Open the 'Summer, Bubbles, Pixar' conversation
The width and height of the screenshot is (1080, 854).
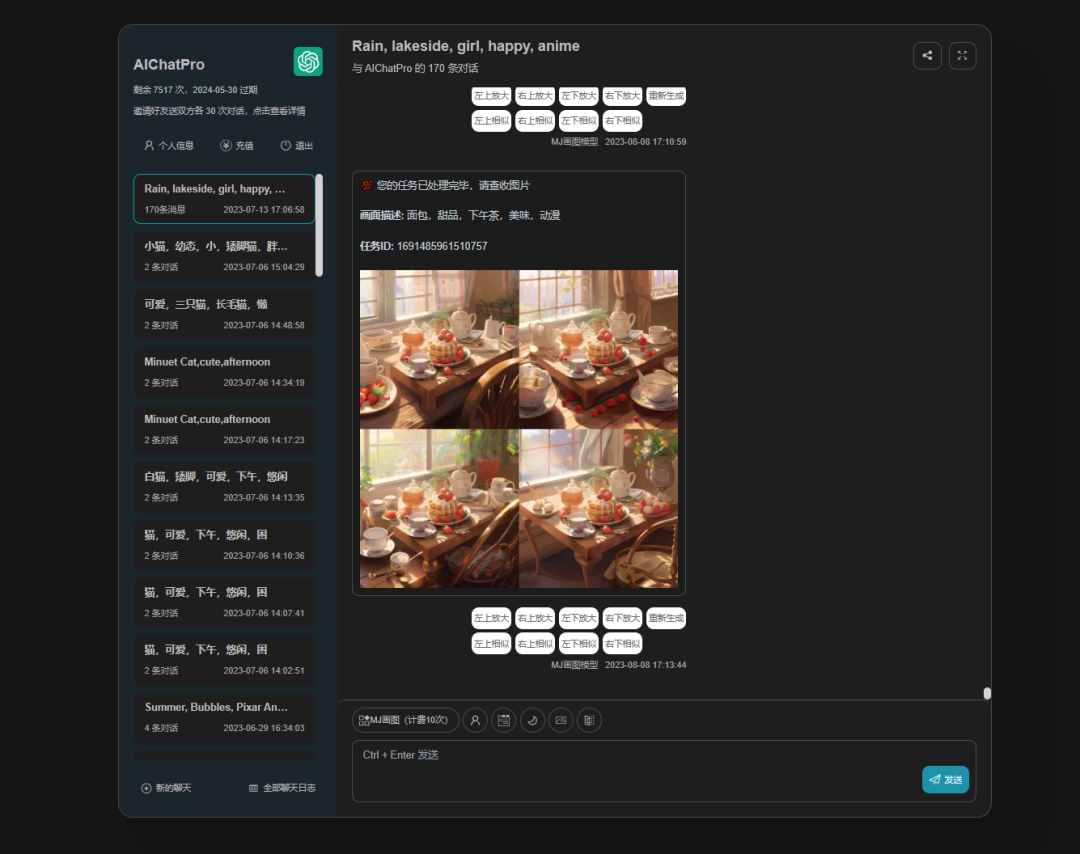point(224,717)
